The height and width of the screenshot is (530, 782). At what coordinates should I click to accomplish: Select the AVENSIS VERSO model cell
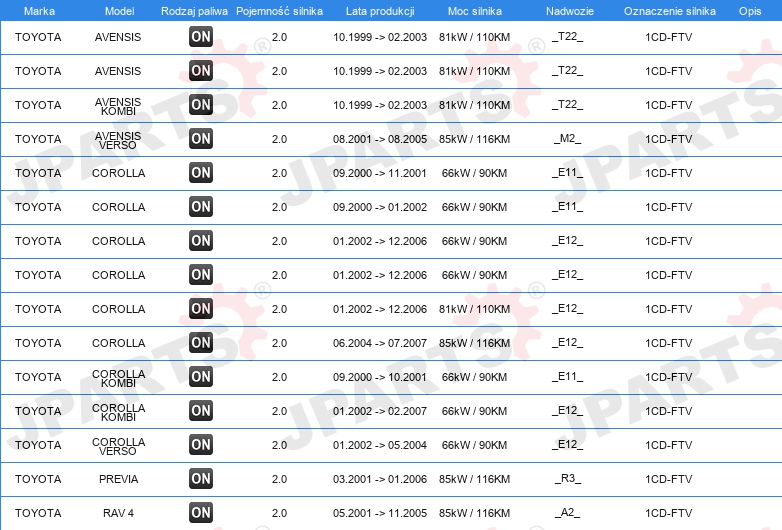[118, 140]
